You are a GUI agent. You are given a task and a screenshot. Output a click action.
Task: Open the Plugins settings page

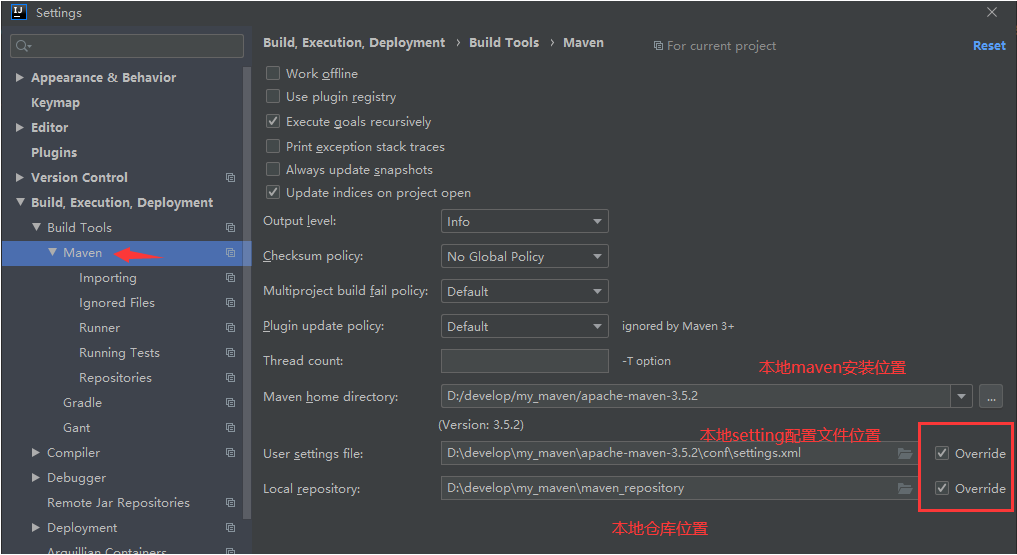tap(54, 152)
